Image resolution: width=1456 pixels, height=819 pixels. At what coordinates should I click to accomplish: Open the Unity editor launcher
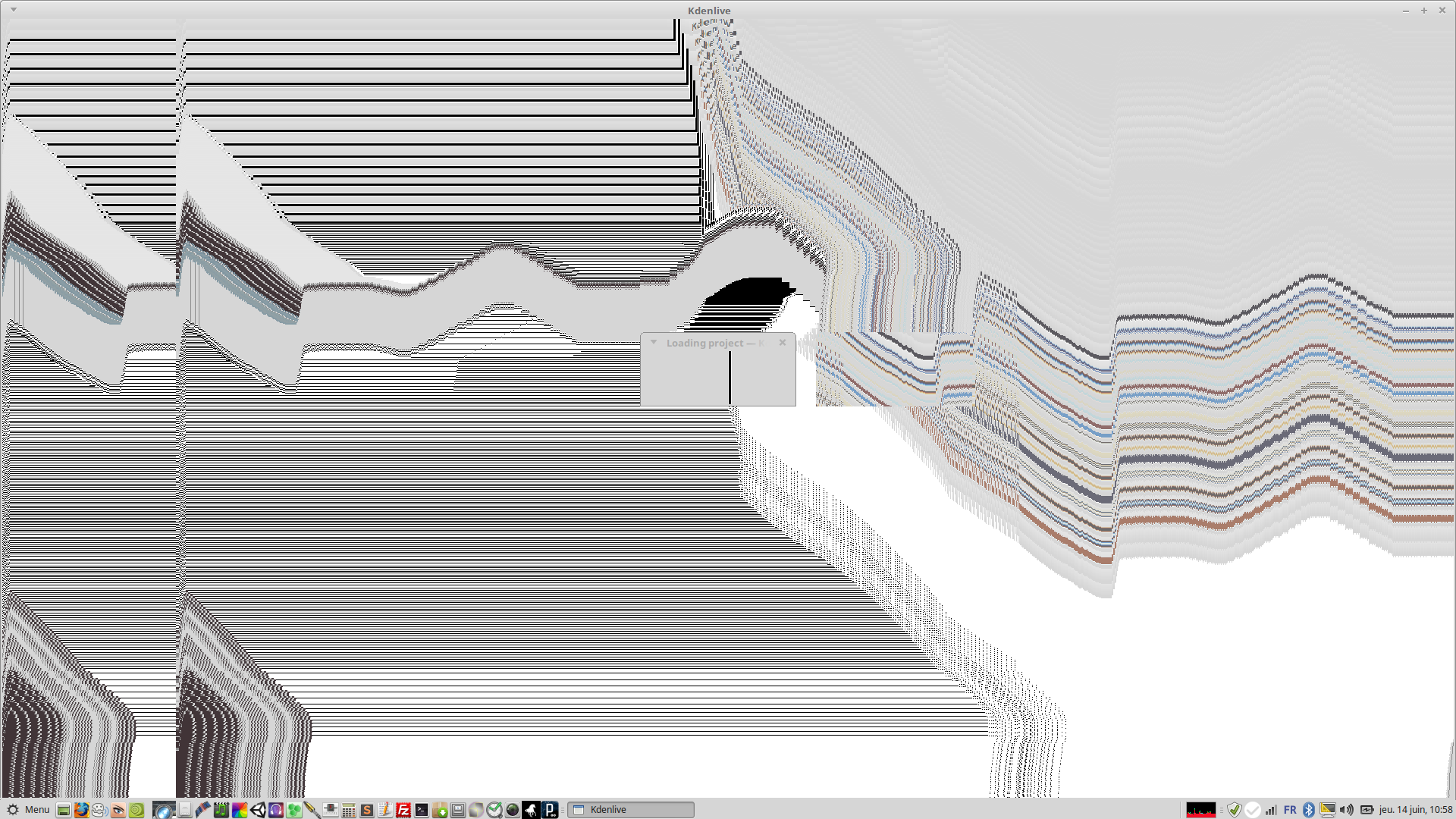click(x=258, y=810)
